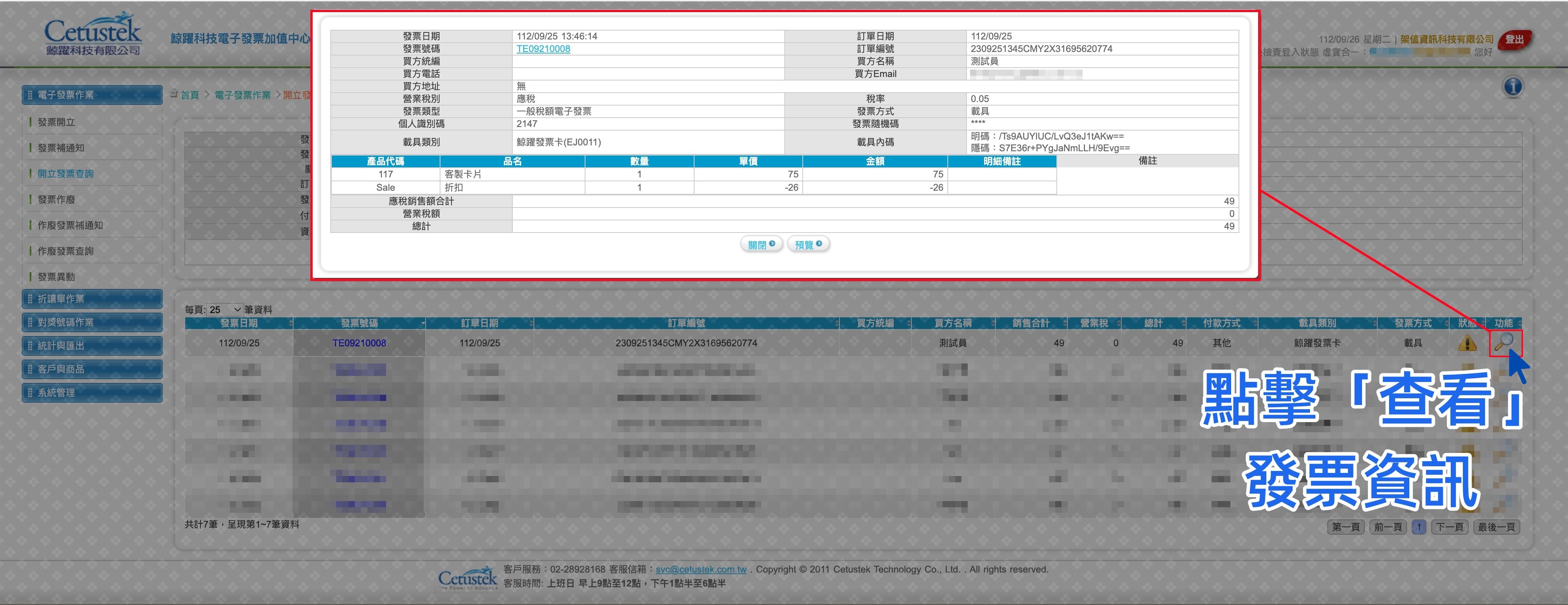Click the 鯨躍發票卡(EJ0011) carrier type value
The height and width of the screenshot is (605, 1568).
559,142
